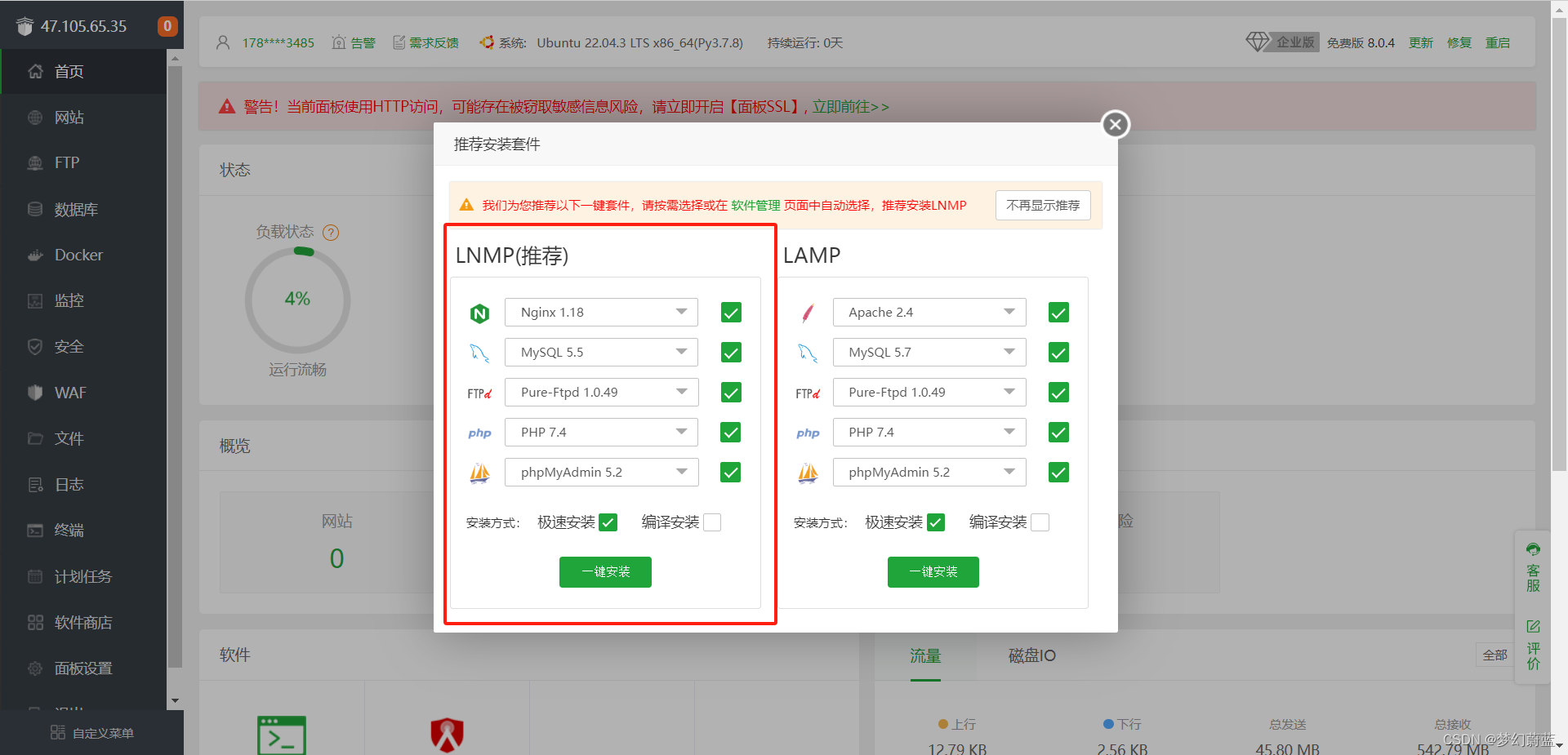
Task: Follow the 软件管理 link in notice
Action: coord(755,206)
